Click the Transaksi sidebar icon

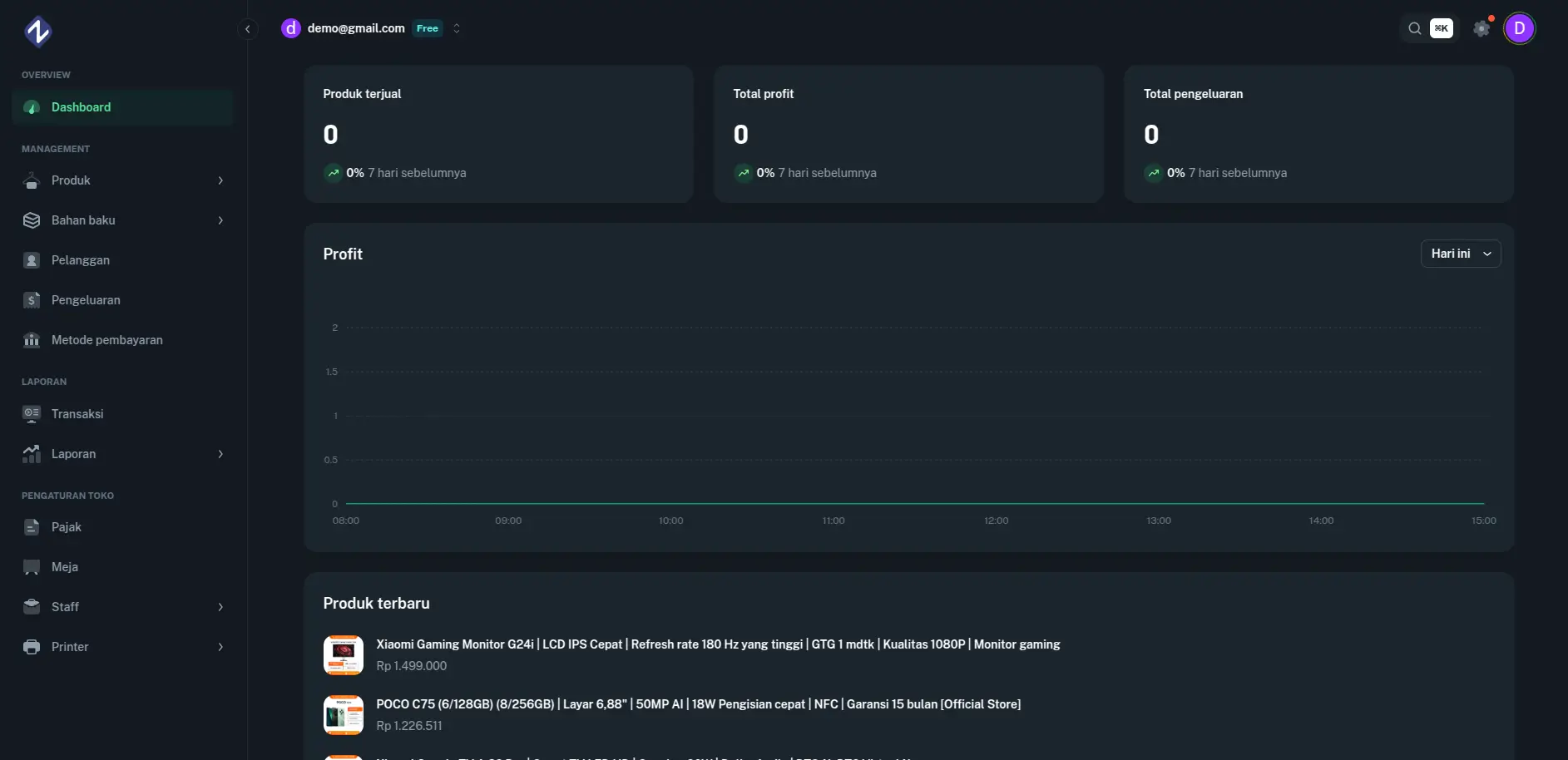point(32,414)
